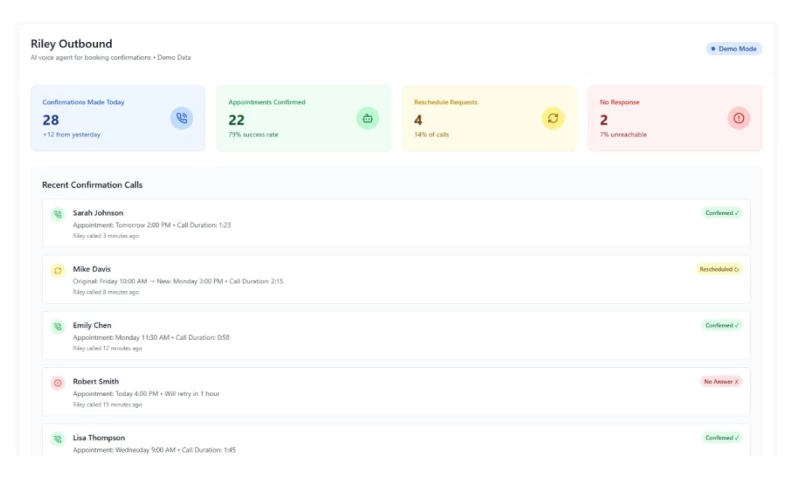Screen dimensions: 800x480
Task: Click the Demo Mode badge
Action: [x=734, y=48]
